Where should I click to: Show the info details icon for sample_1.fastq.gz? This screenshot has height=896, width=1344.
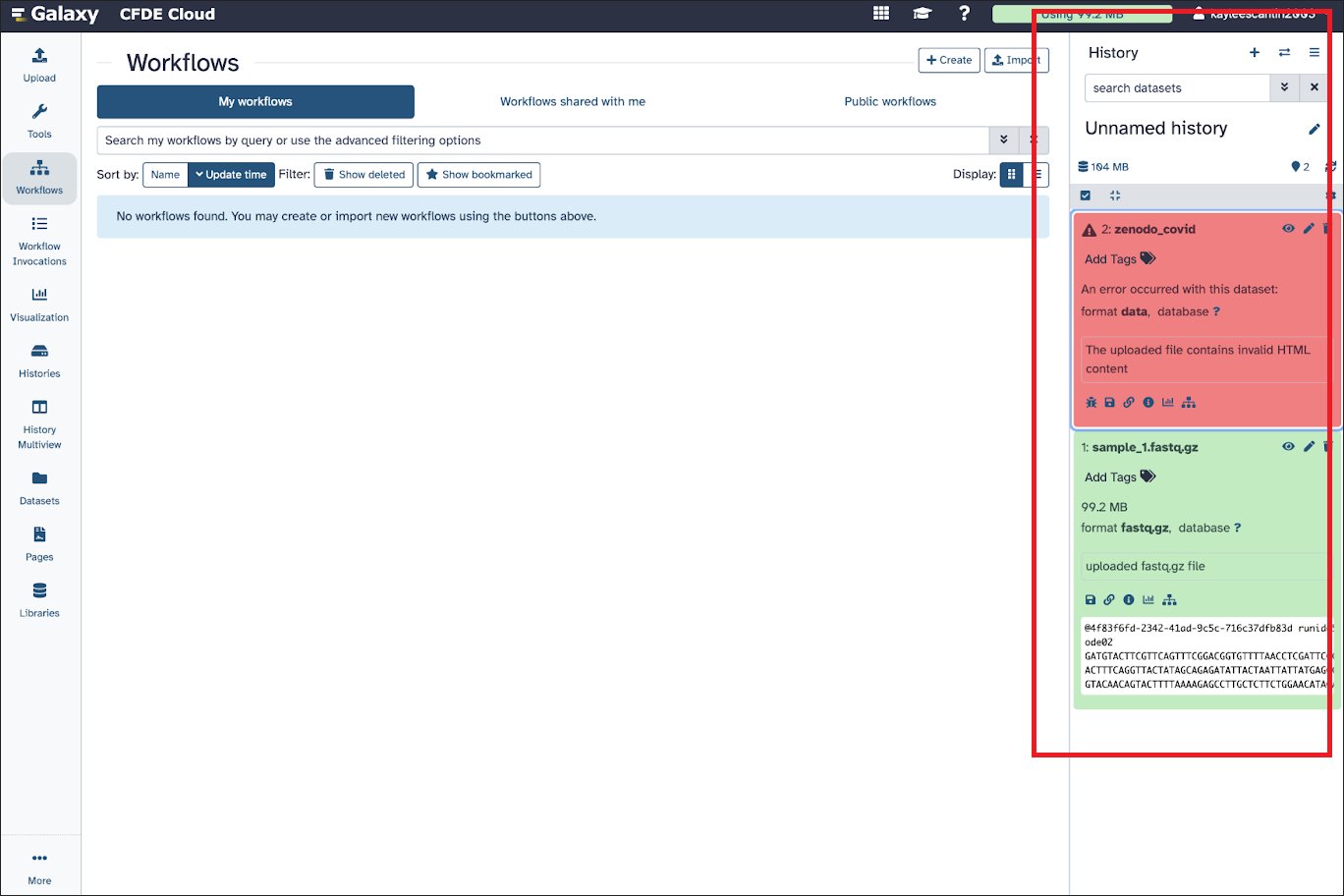pos(1129,600)
